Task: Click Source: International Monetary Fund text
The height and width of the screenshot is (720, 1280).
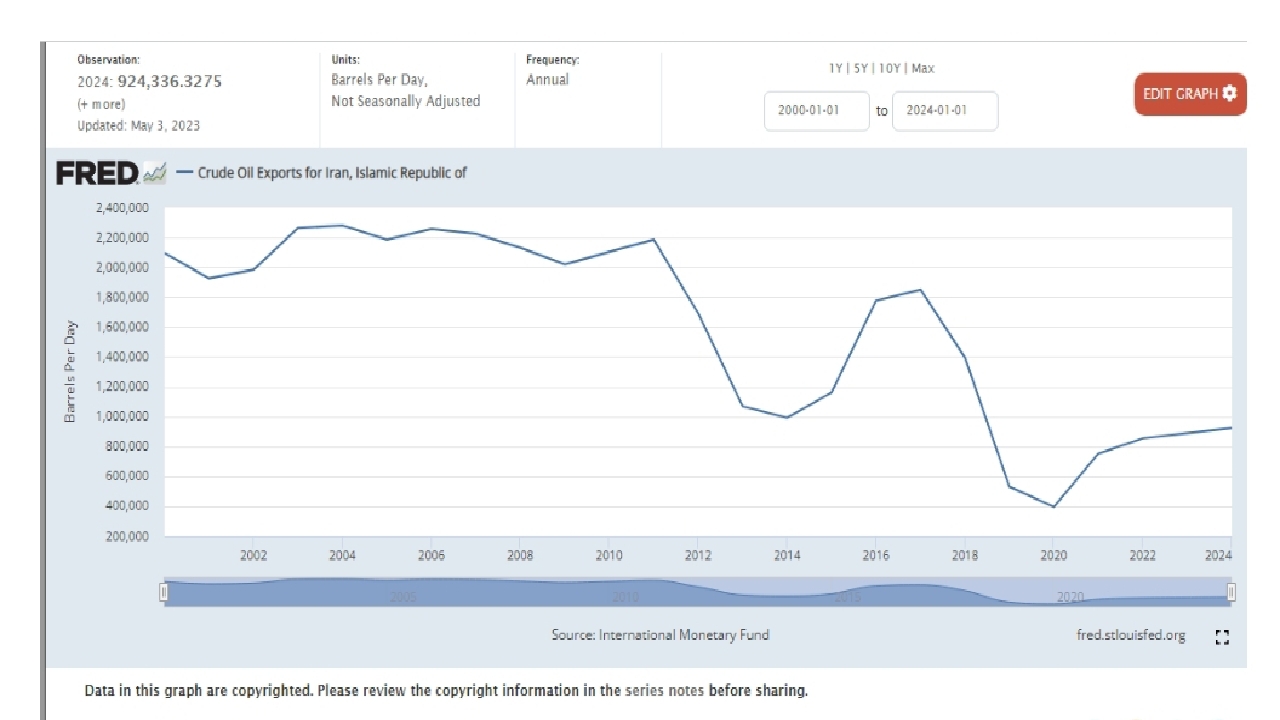Action: pos(661,635)
